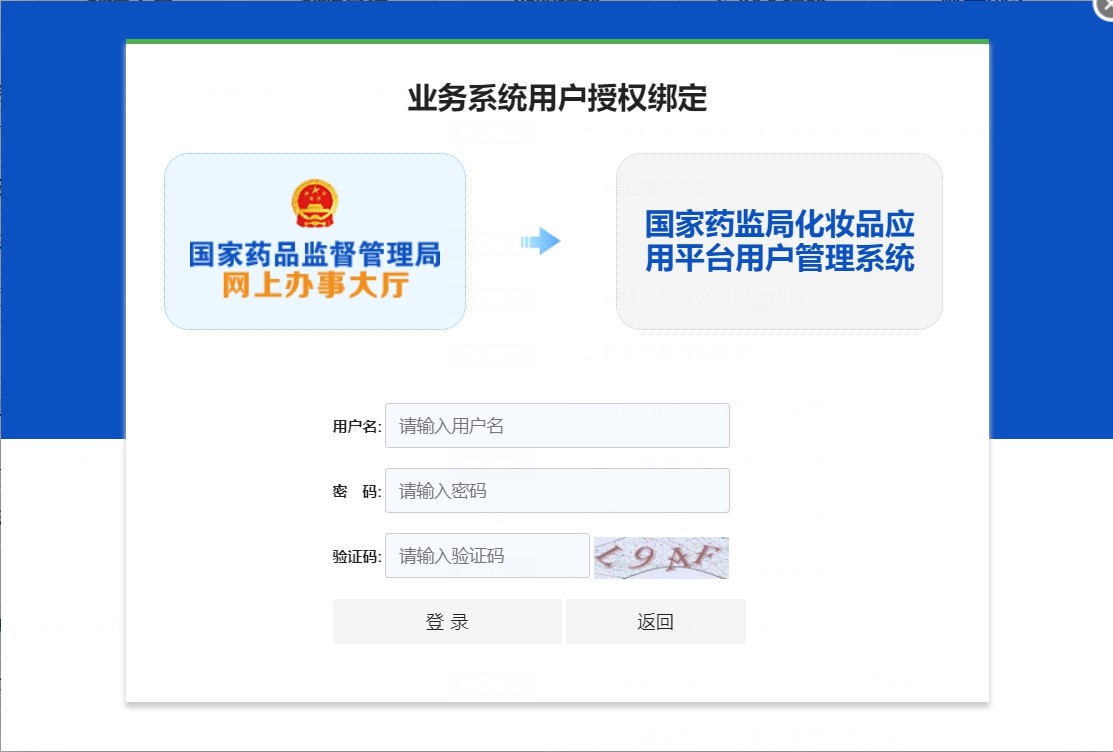Viewport: 1113px width, 752px height.
Task: Select the 国家药品监督管理局网上办事大厅 logo panel
Action: click(x=313, y=240)
